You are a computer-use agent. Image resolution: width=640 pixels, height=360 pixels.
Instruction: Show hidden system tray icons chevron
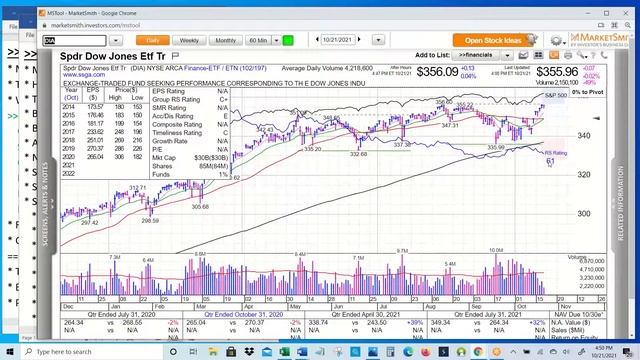pyautogui.click(x=513, y=351)
